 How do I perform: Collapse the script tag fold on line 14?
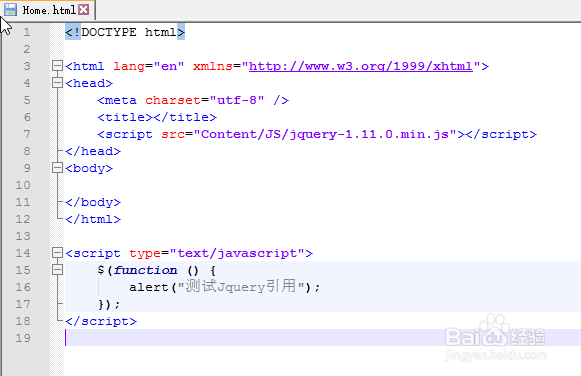click(x=57, y=253)
